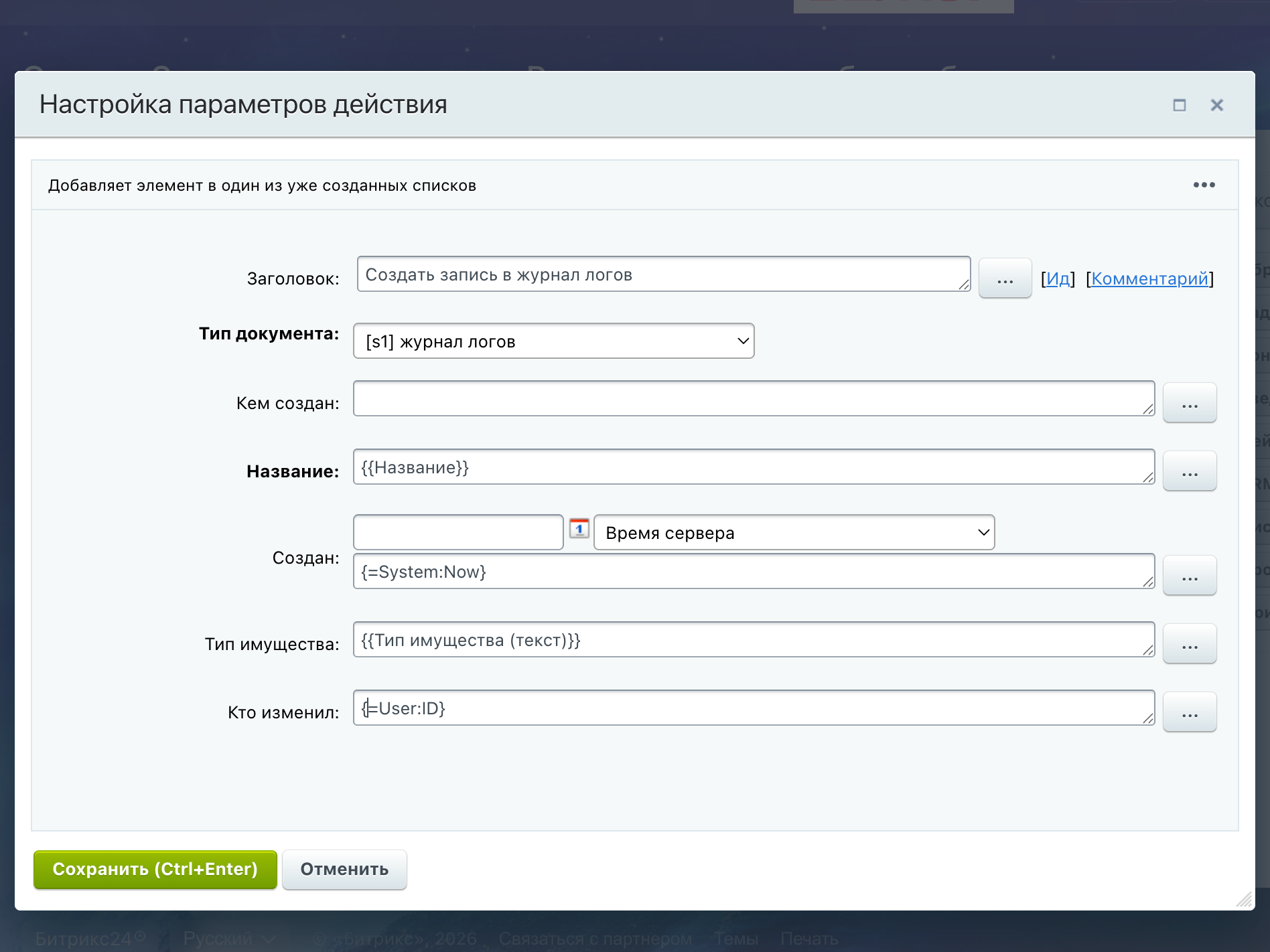The width and height of the screenshot is (1270, 952).
Task: Open value picker for Создан field
Action: (x=1189, y=576)
